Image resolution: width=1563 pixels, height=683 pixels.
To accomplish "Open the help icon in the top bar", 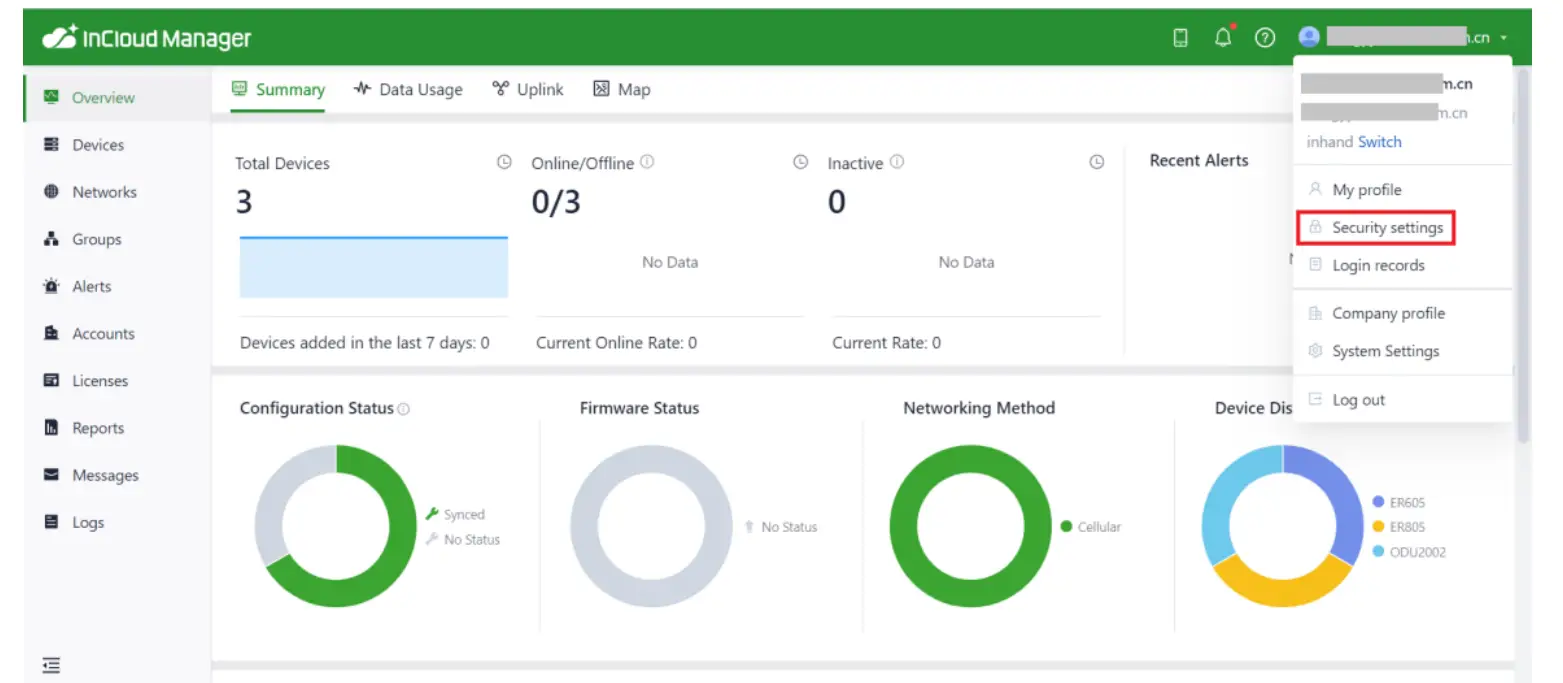I will click(1264, 36).
